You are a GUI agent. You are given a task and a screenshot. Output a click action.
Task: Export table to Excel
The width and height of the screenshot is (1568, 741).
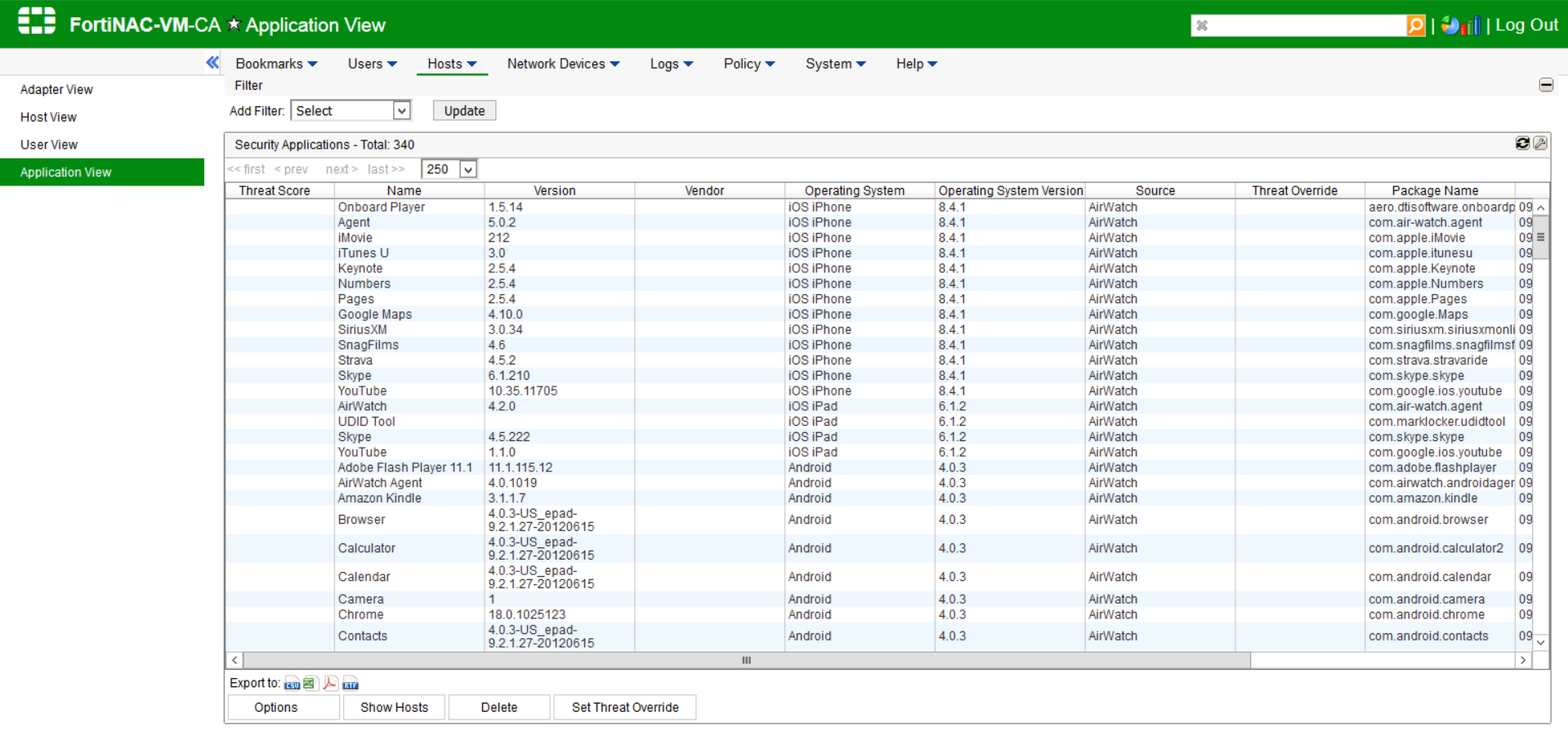click(310, 684)
